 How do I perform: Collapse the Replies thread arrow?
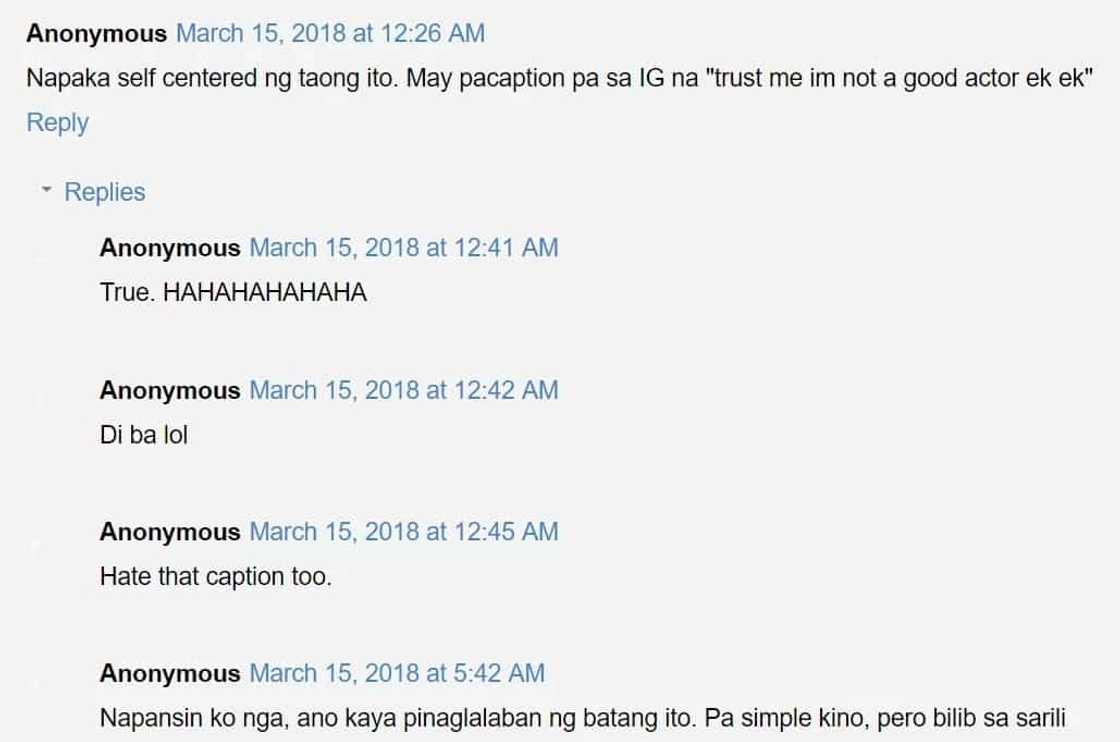tap(46, 190)
